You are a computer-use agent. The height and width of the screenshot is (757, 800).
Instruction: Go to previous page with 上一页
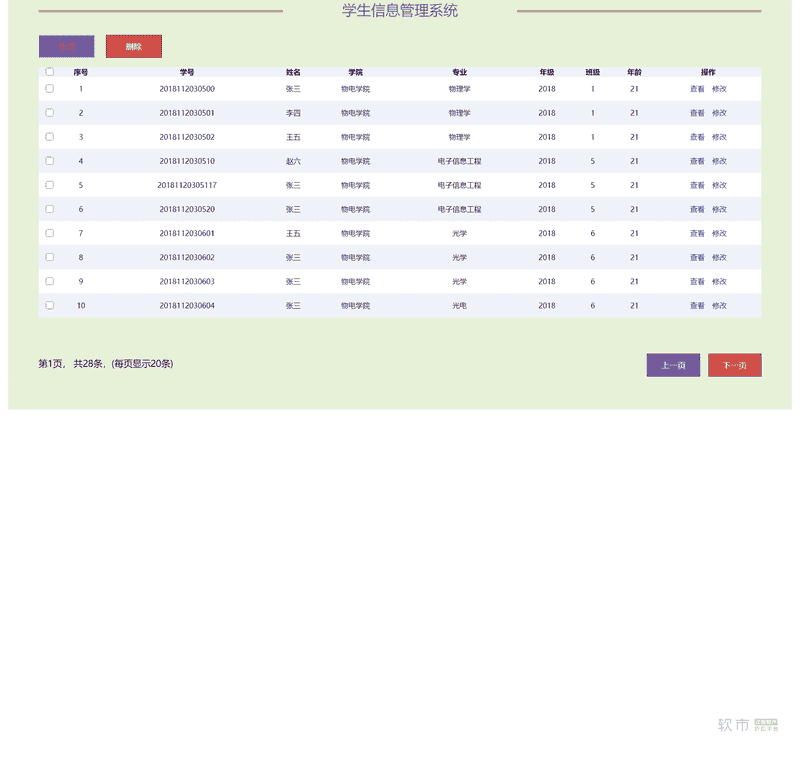click(673, 365)
